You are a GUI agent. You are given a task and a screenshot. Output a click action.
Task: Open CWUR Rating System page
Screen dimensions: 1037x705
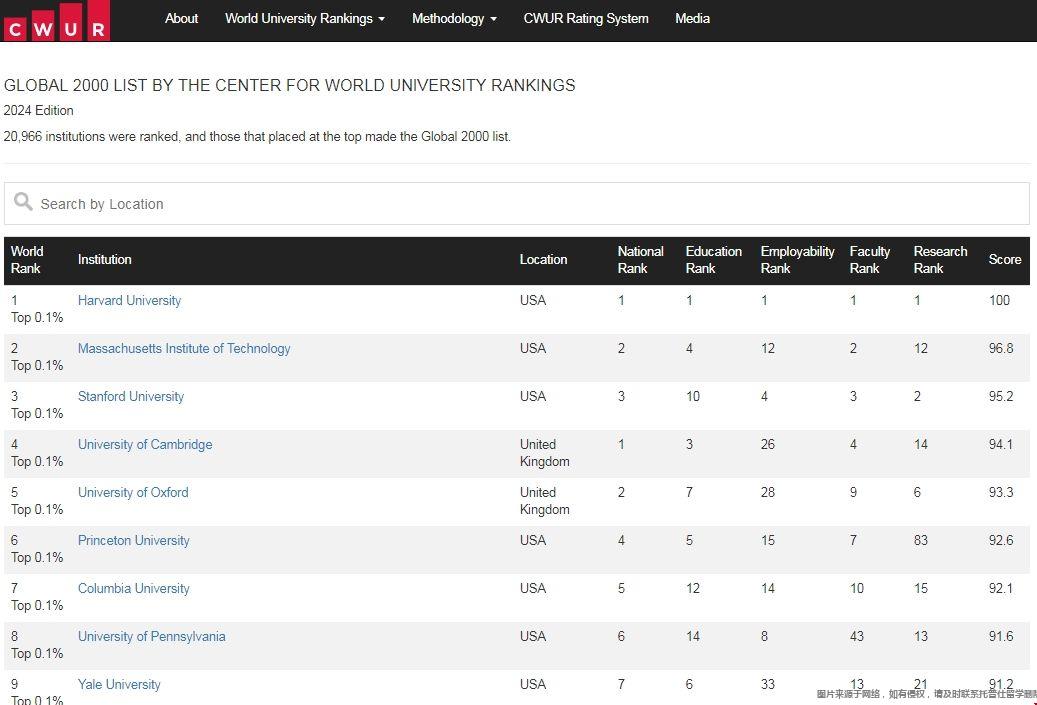pyautogui.click(x=585, y=18)
